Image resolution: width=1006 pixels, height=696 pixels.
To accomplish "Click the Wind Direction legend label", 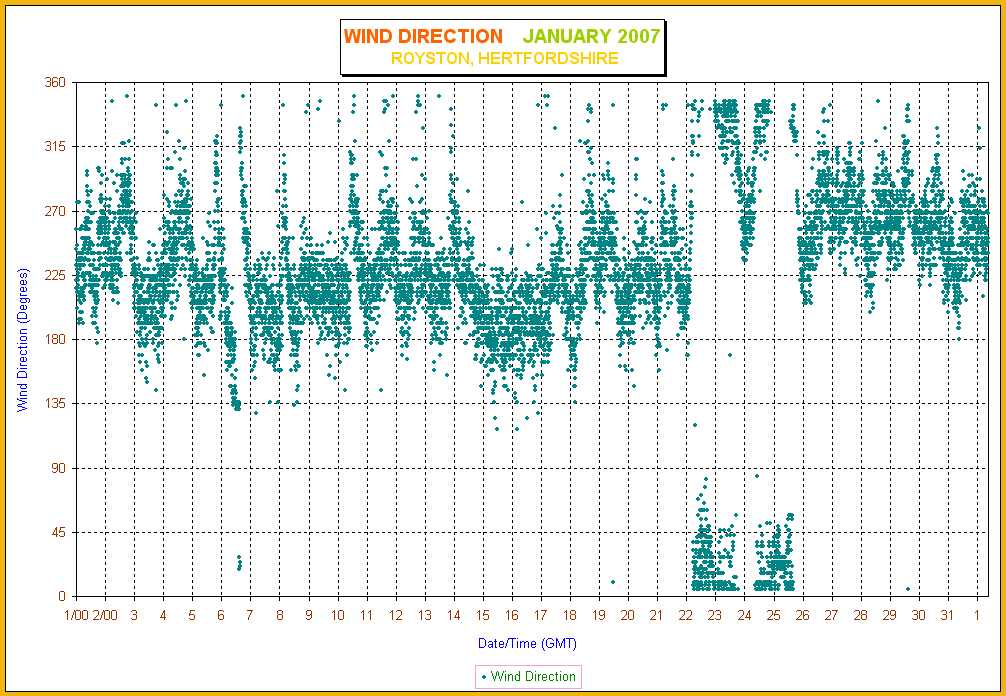I will pos(533,677).
